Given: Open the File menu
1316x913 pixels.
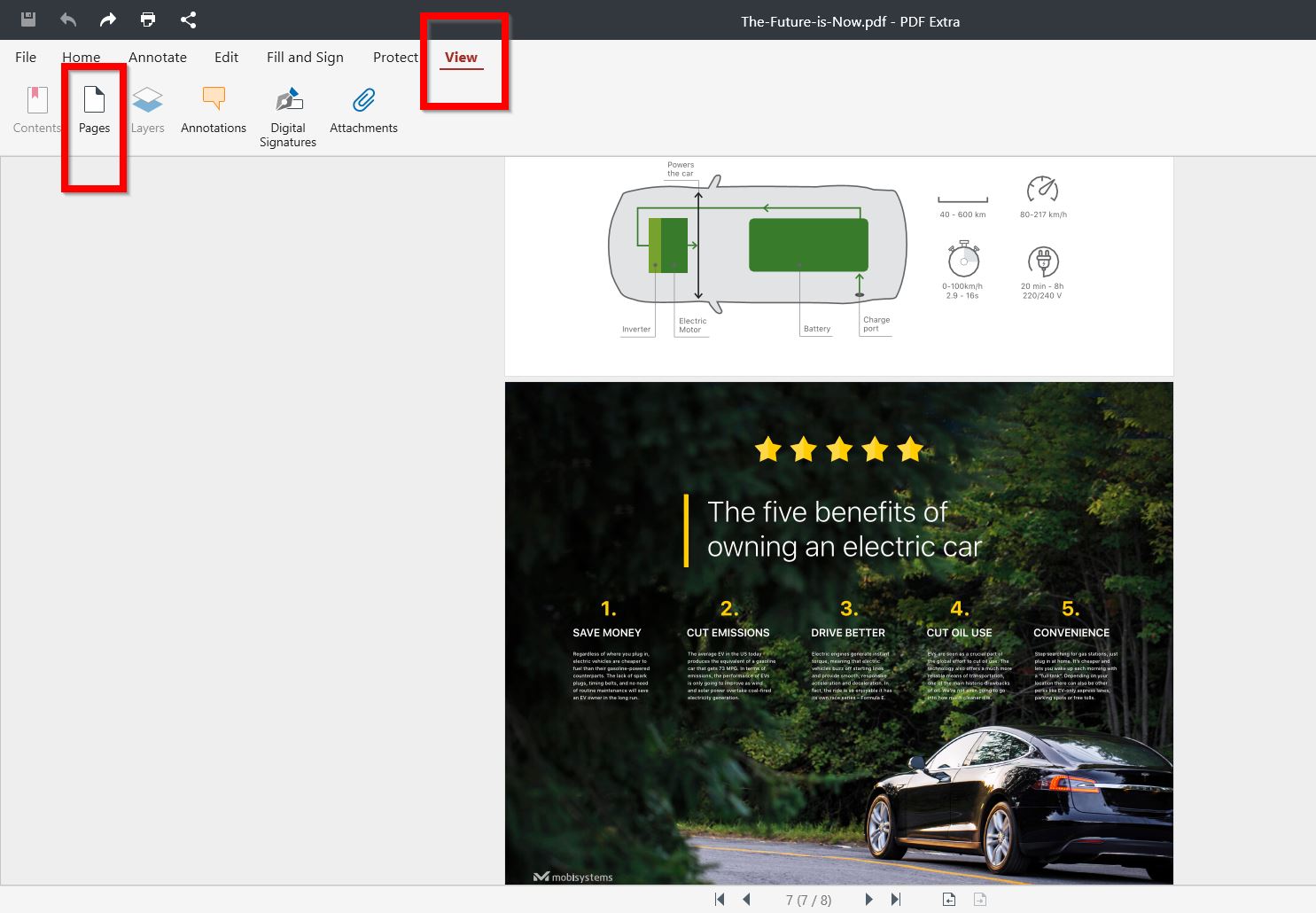Looking at the screenshot, I should [26, 57].
